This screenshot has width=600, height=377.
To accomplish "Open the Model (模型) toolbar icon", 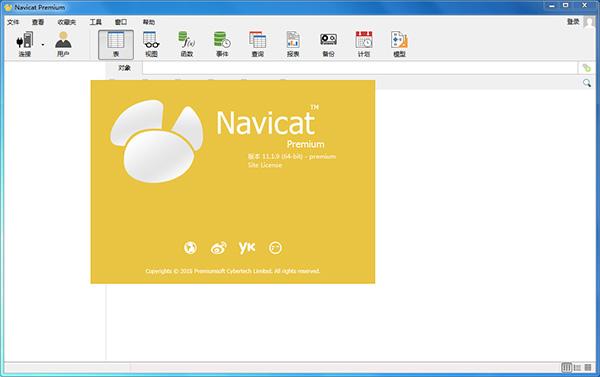I will [x=399, y=43].
